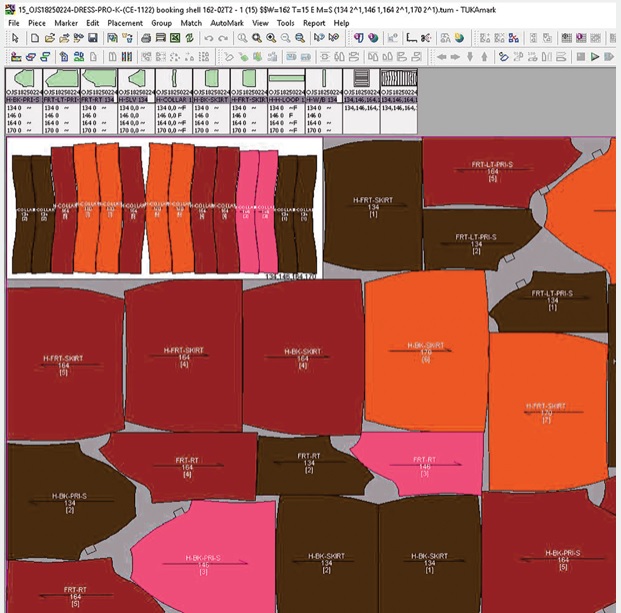Image resolution: width=621 pixels, height=613 pixels.
Task: Click the Print icon in toolbar
Action: tap(146, 38)
